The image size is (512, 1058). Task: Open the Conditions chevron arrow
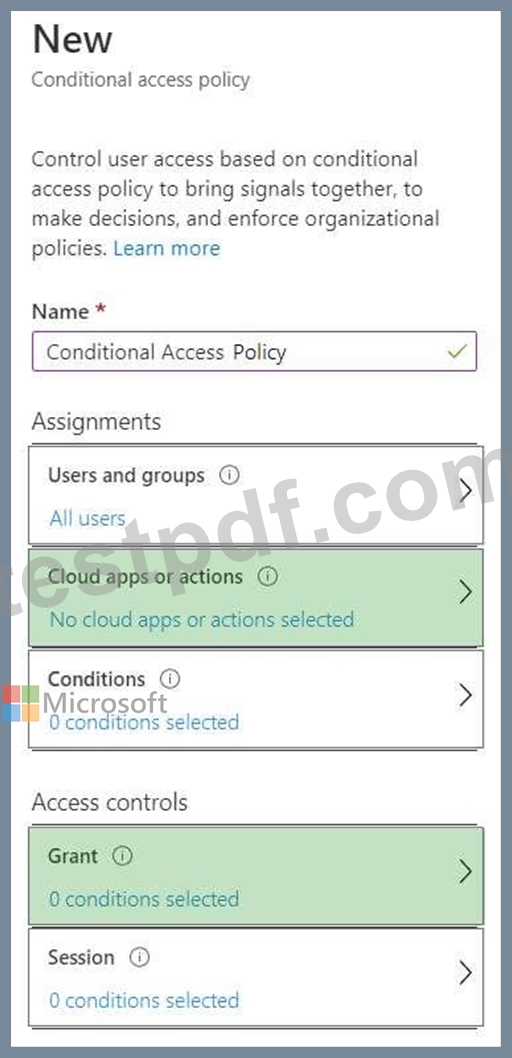[465, 695]
